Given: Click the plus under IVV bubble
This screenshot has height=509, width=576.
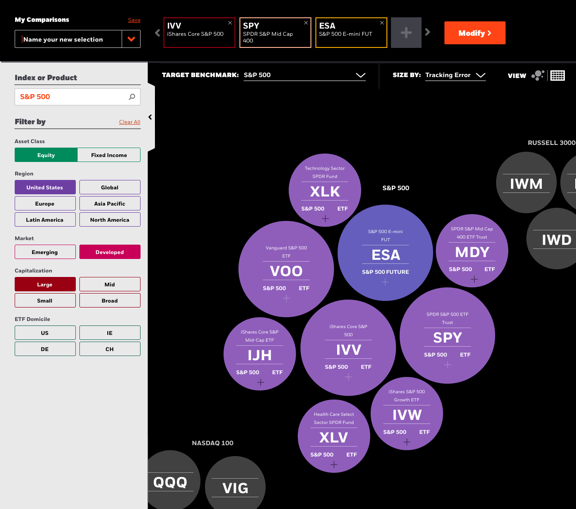Looking at the screenshot, I should point(348,377).
